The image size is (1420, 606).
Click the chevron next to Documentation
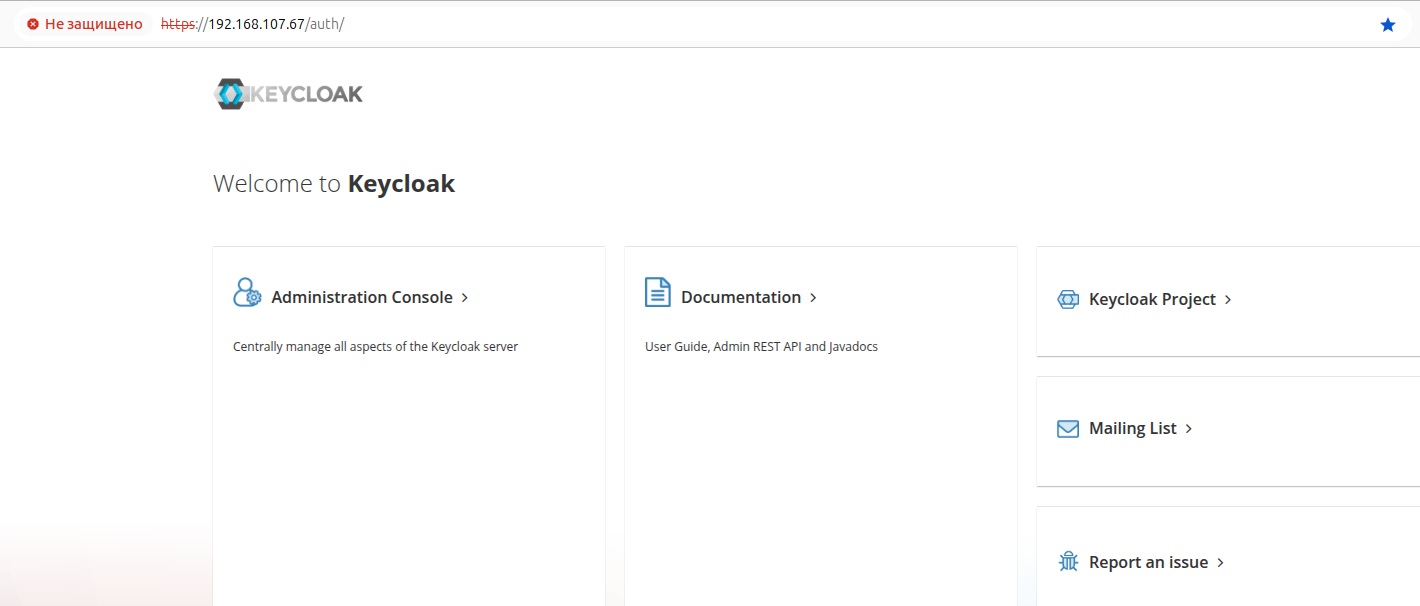pos(813,298)
